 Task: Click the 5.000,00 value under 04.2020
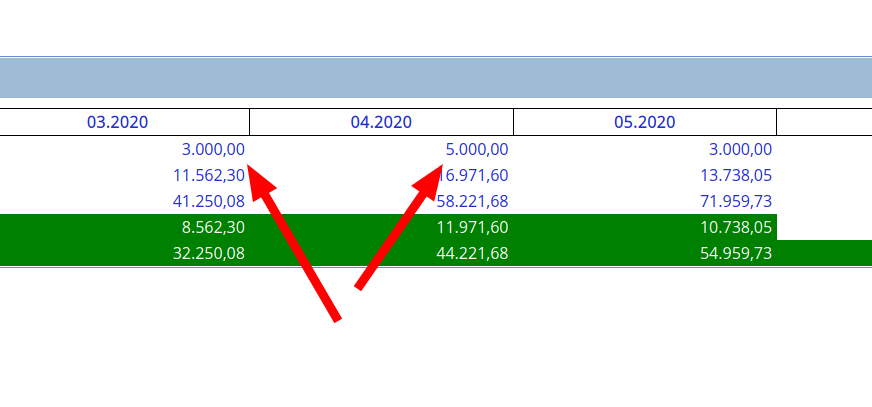tap(477, 150)
